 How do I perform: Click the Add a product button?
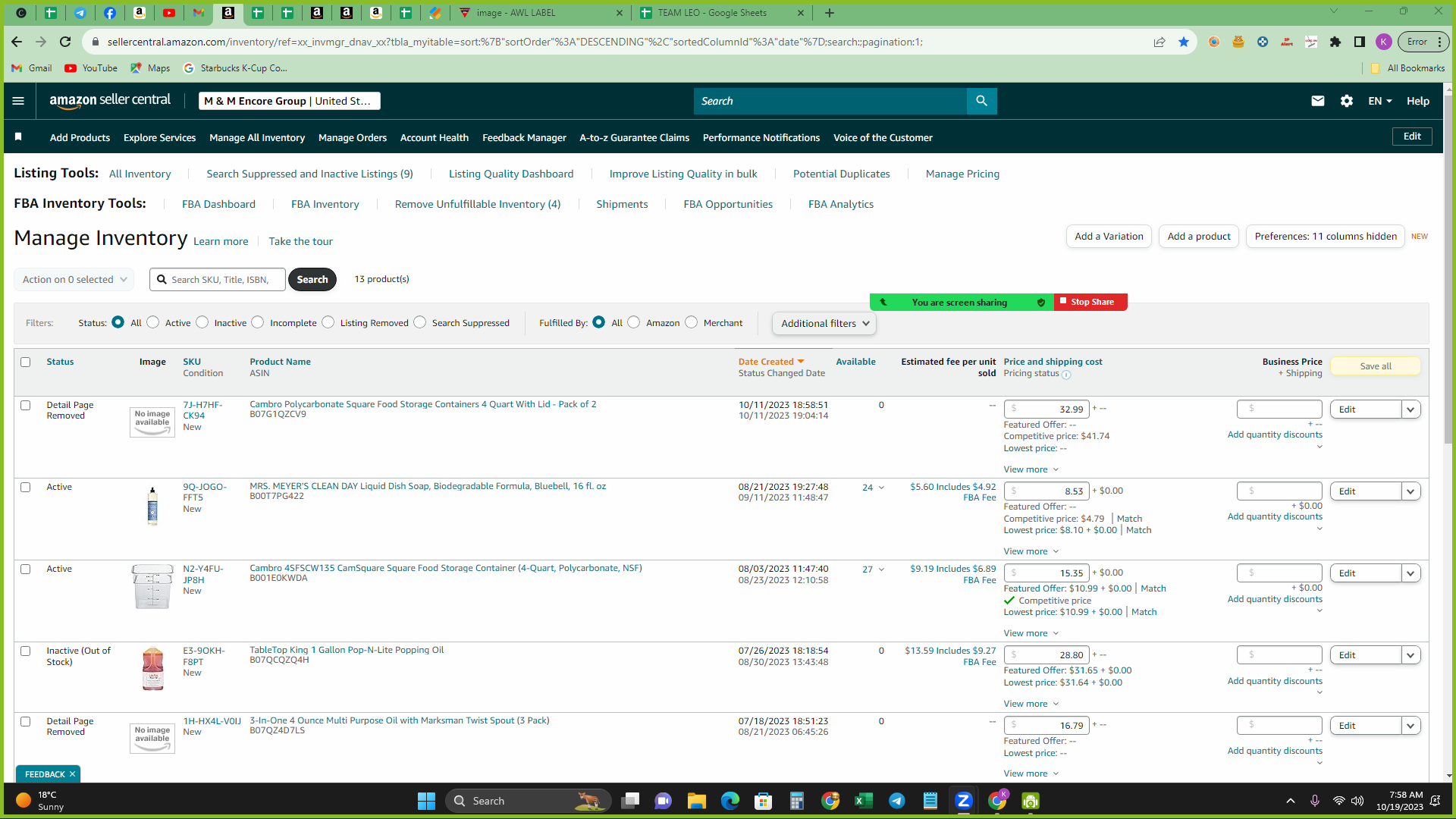1199,237
